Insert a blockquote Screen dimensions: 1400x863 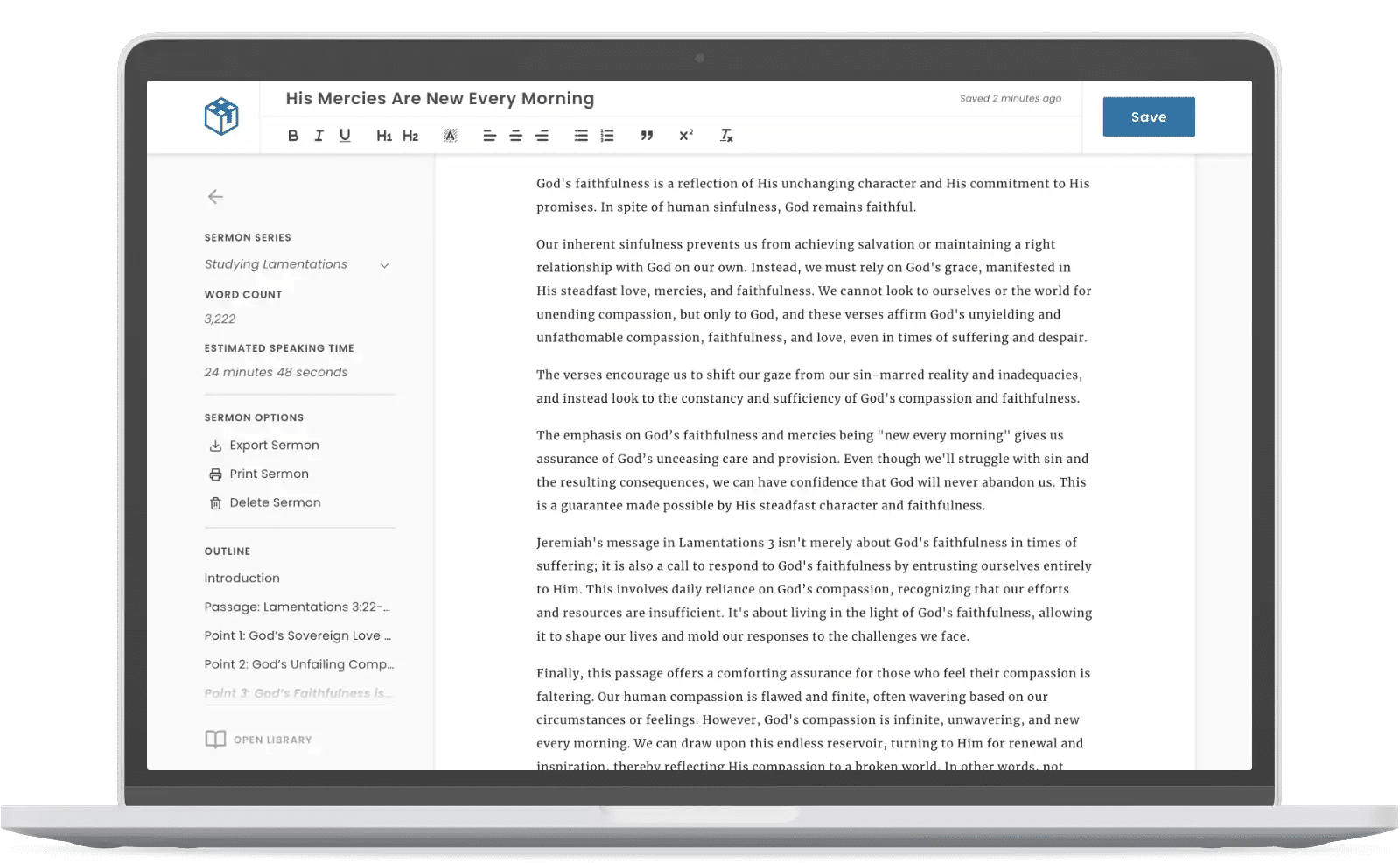click(x=647, y=136)
